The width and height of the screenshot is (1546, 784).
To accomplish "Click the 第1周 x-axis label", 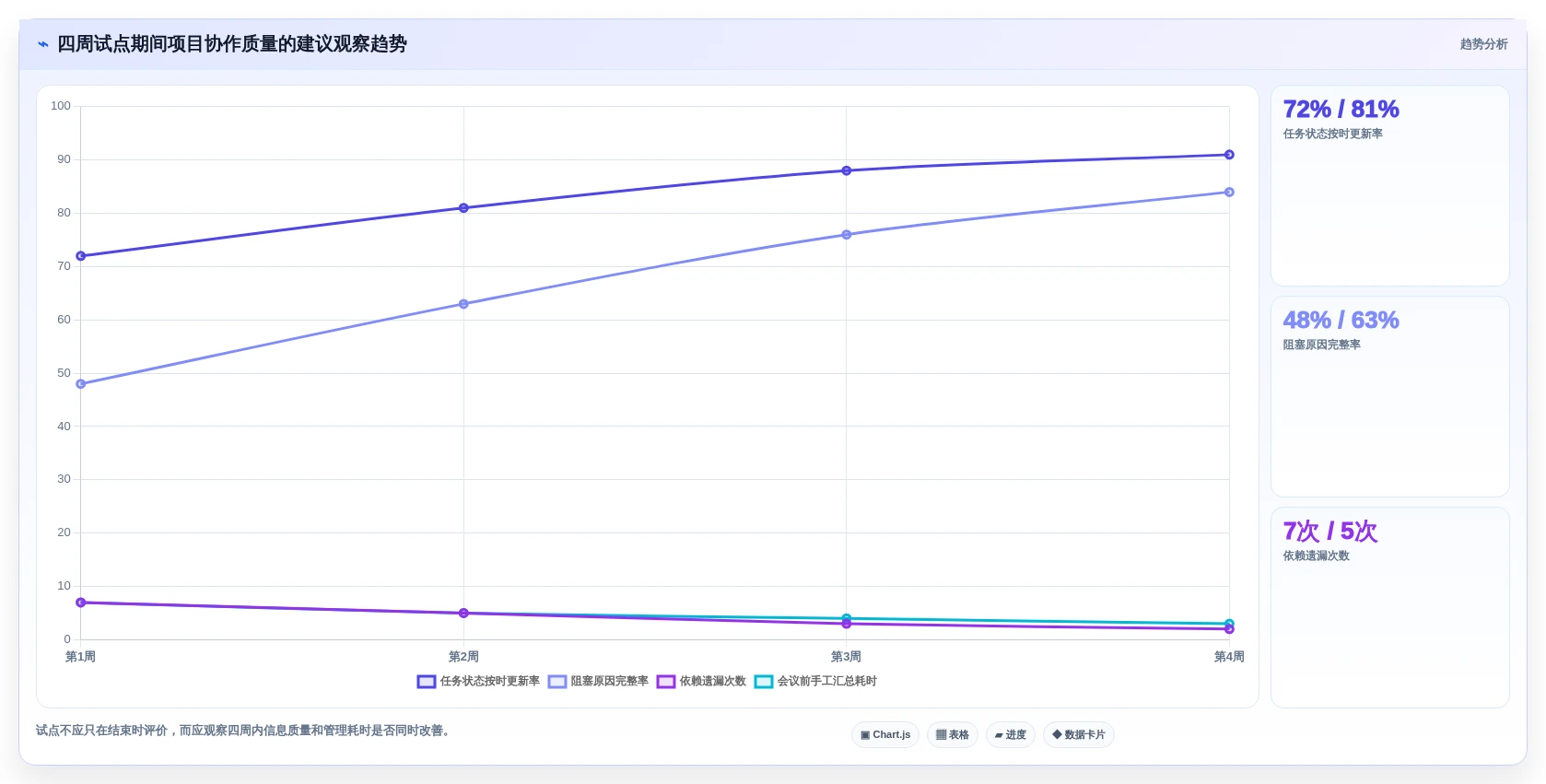I will point(81,657).
